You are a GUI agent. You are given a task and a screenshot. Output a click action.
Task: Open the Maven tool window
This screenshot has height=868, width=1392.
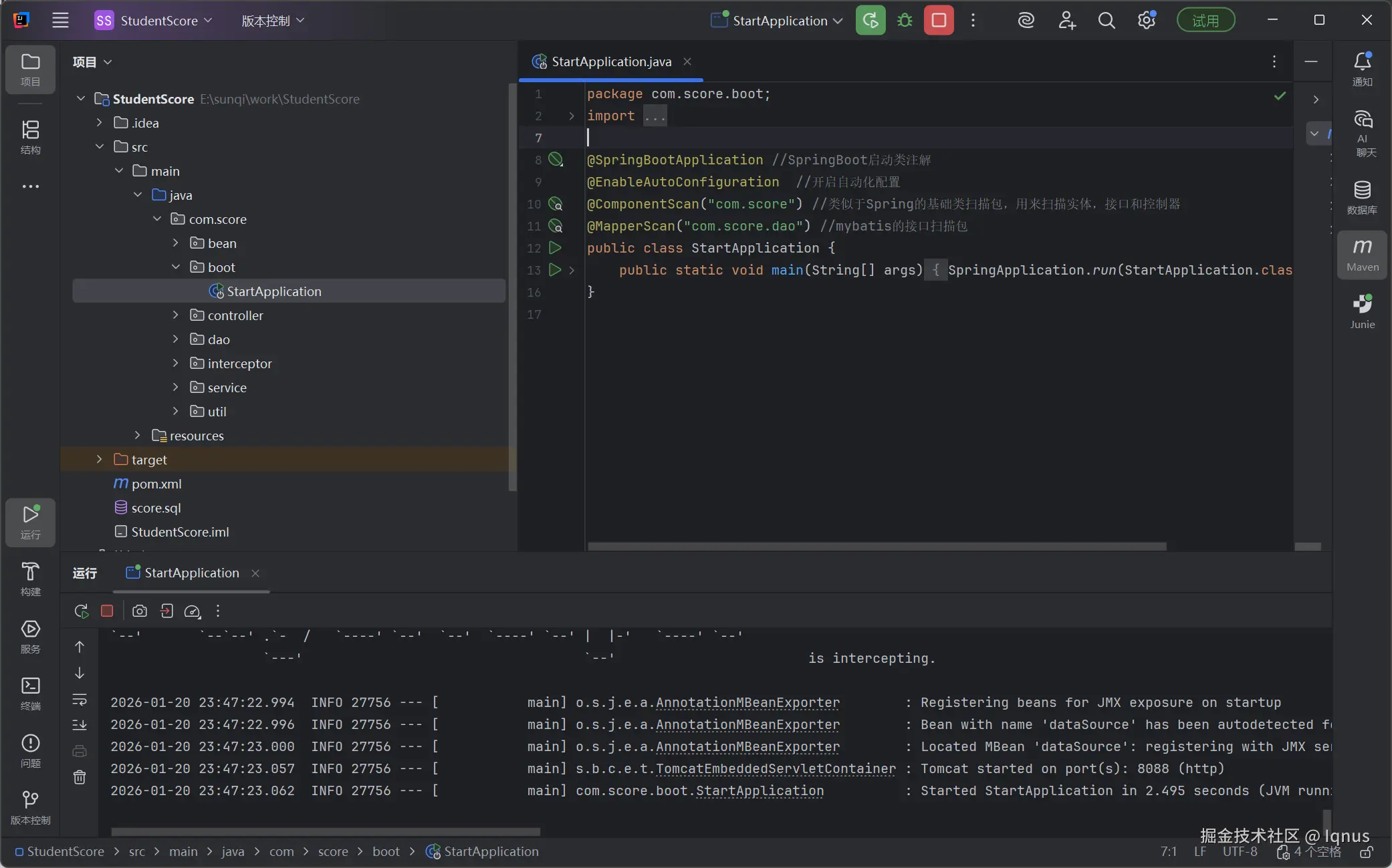[x=1362, y=255]
